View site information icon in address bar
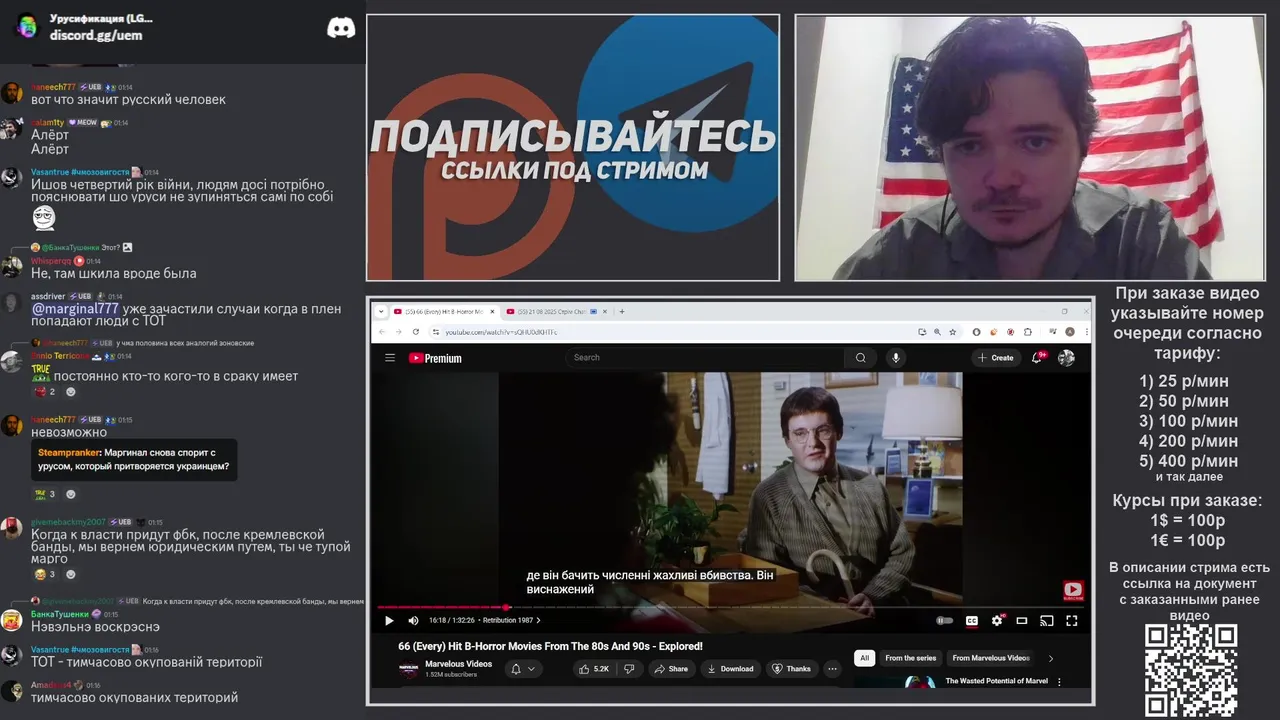 [x=436, y=332]
